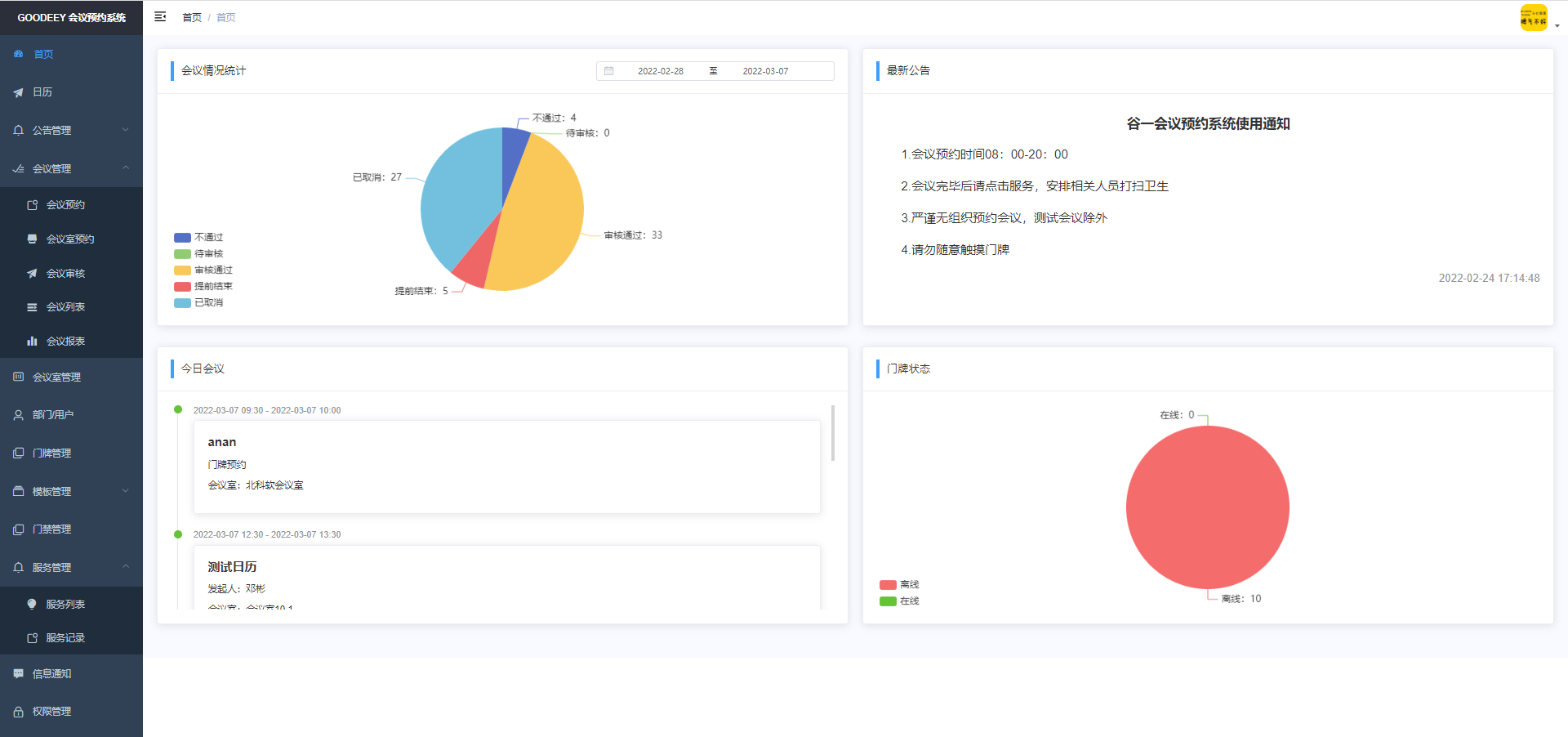Open the 日历 menu item
Viewport: 1568px width, 737px height.
pos(71,92)
